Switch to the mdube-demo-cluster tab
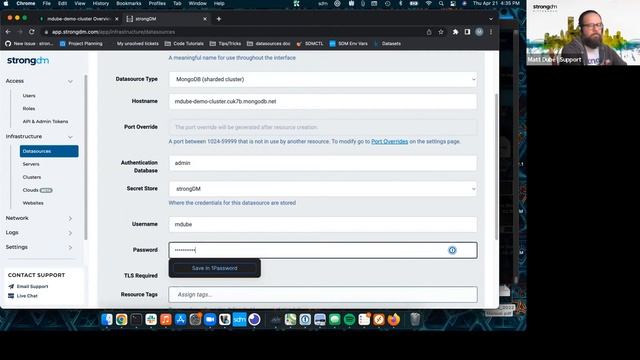 tap(78, 19)
